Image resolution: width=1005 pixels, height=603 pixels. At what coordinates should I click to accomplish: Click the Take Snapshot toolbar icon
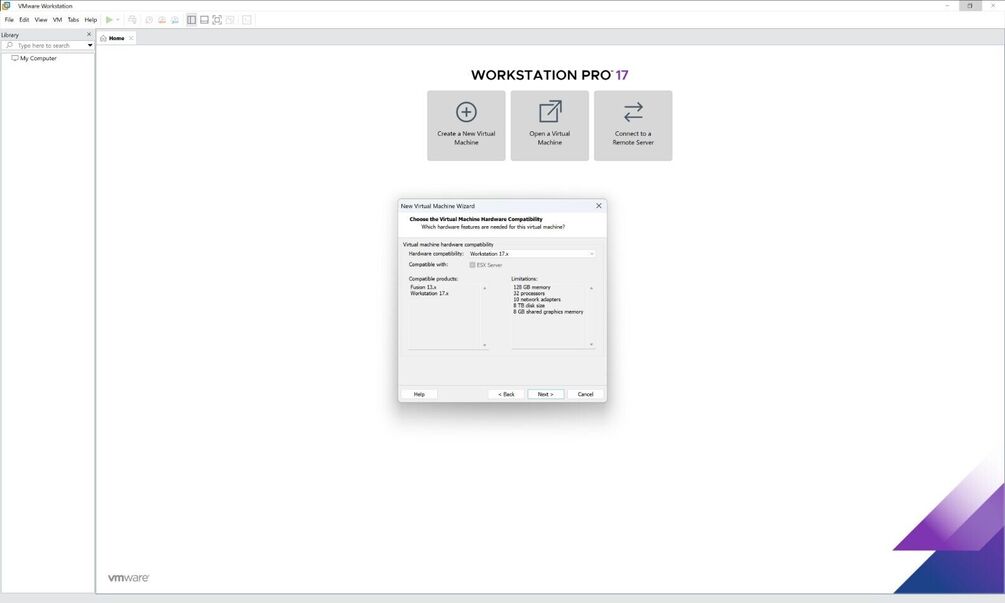[149, 20]
